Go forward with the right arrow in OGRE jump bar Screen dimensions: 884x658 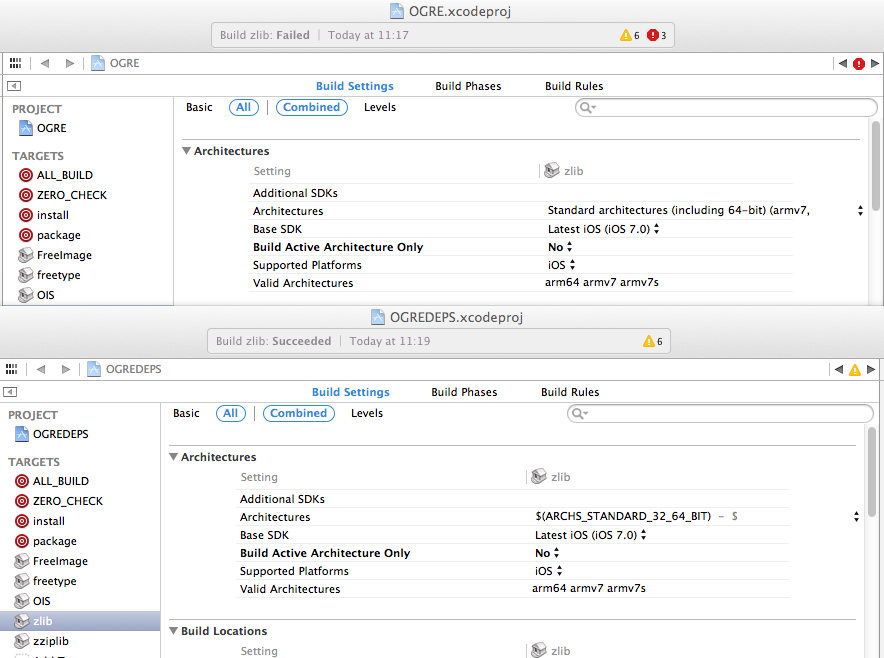pos(70,63)
